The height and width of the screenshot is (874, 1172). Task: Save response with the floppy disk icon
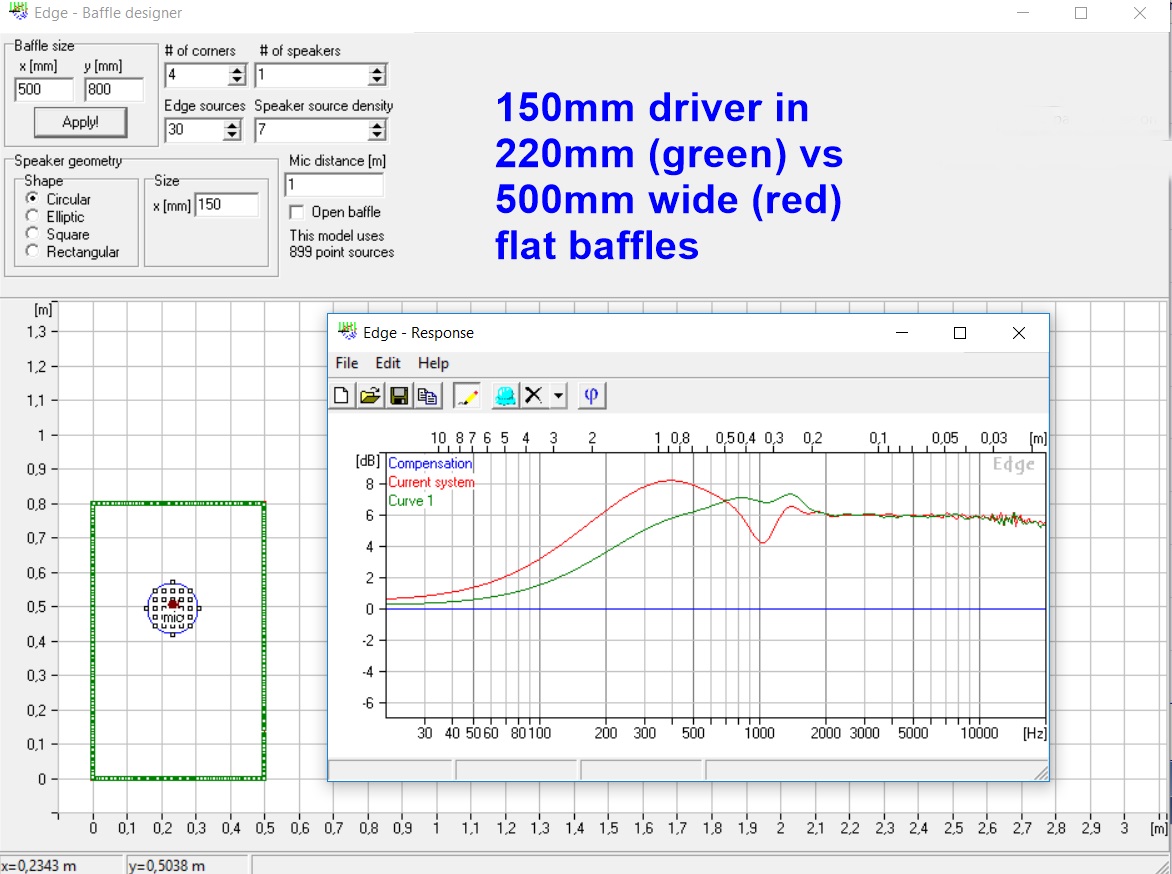click(399, 396)
